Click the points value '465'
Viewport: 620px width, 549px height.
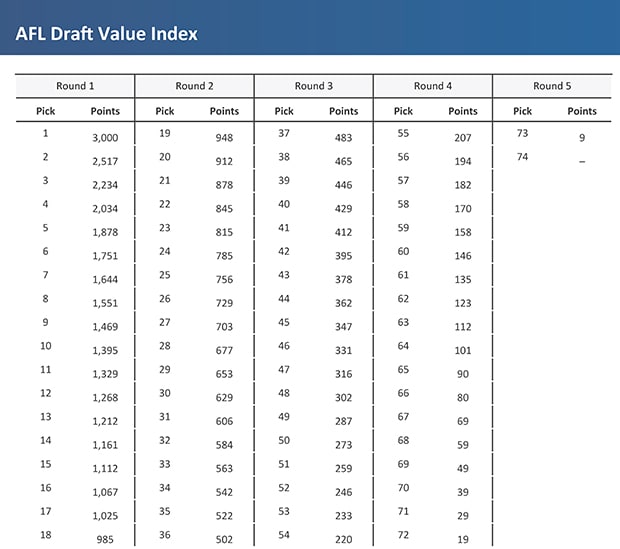point(343,161)
